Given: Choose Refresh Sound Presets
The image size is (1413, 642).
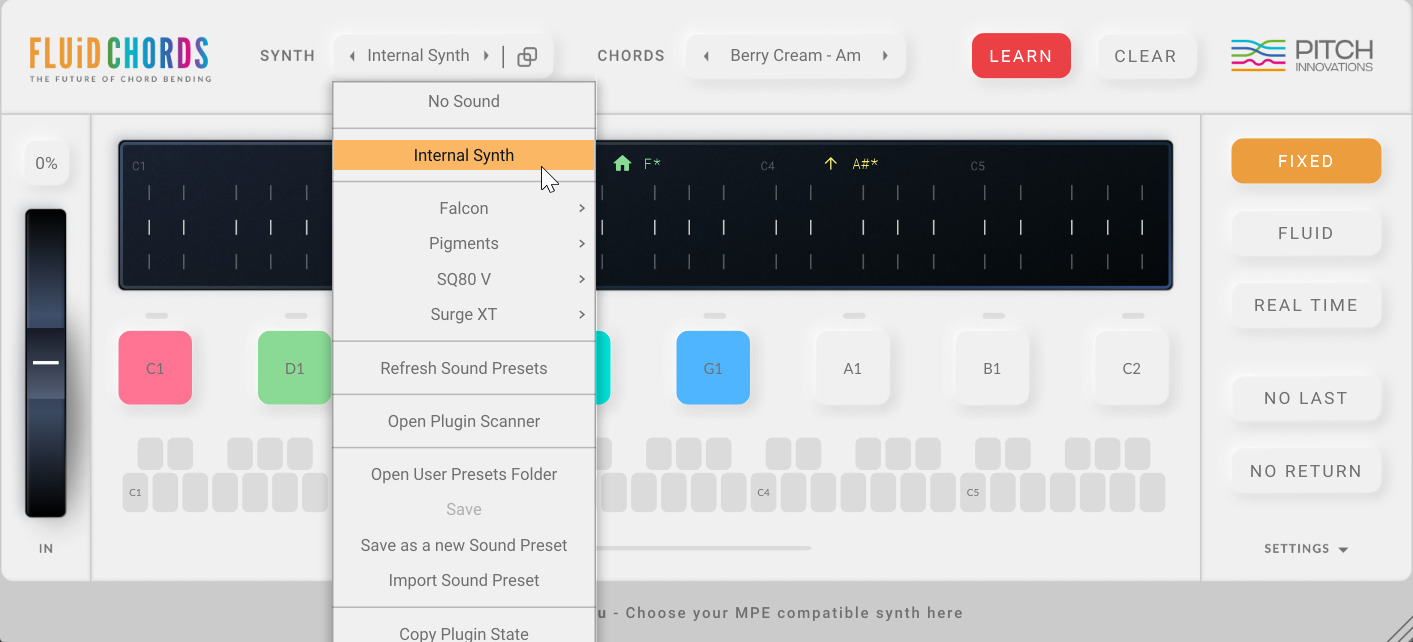Looking at the screenshot, I should click(464, 368).
